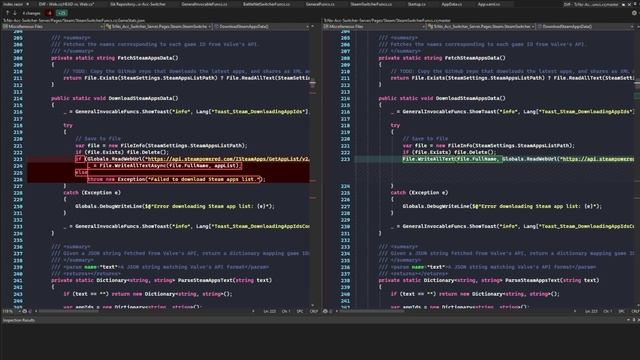The width and height of the screenshot is (640, 360).
Task: Open class dropdown in left diff pane
Action: (158, 27)
